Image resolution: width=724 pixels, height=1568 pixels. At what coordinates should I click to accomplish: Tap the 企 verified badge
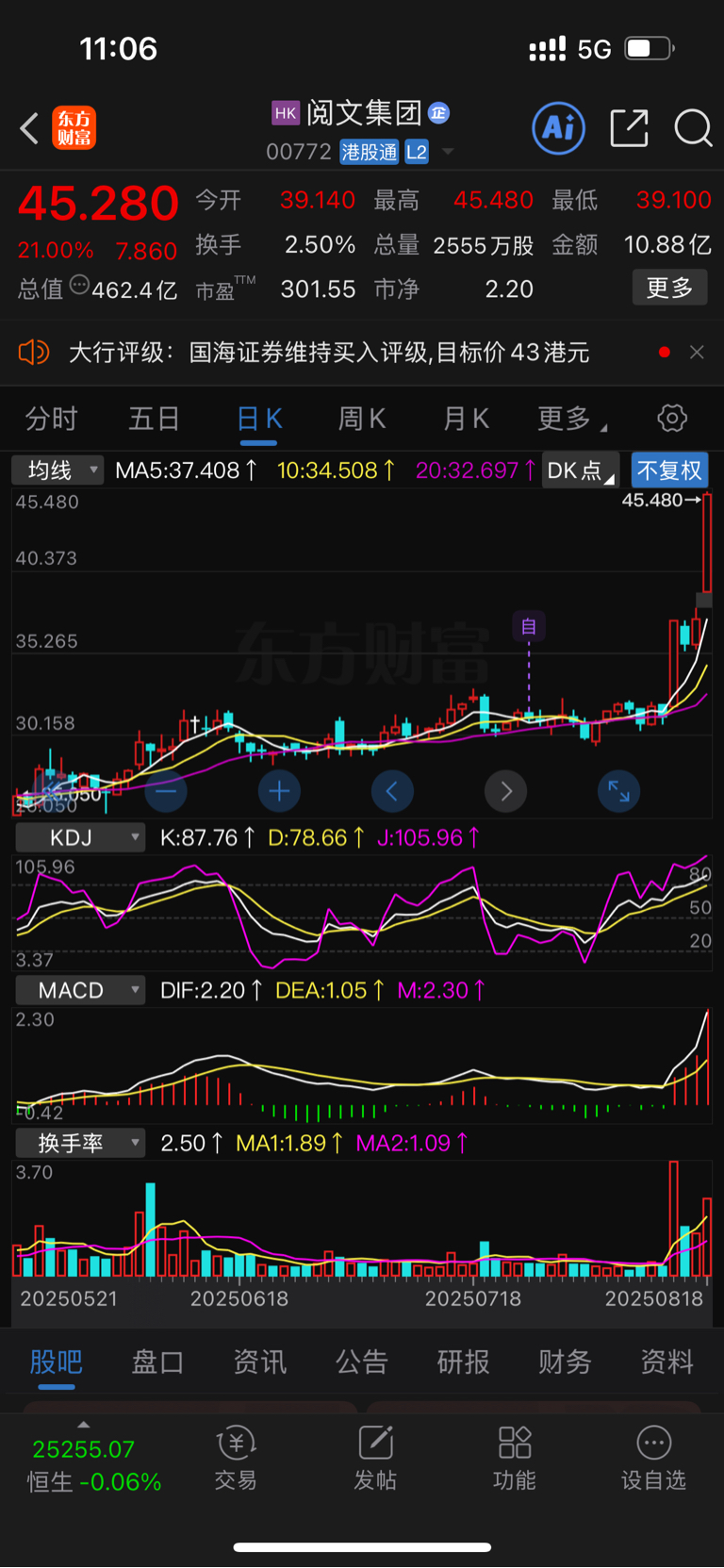(x=438, y=113)
